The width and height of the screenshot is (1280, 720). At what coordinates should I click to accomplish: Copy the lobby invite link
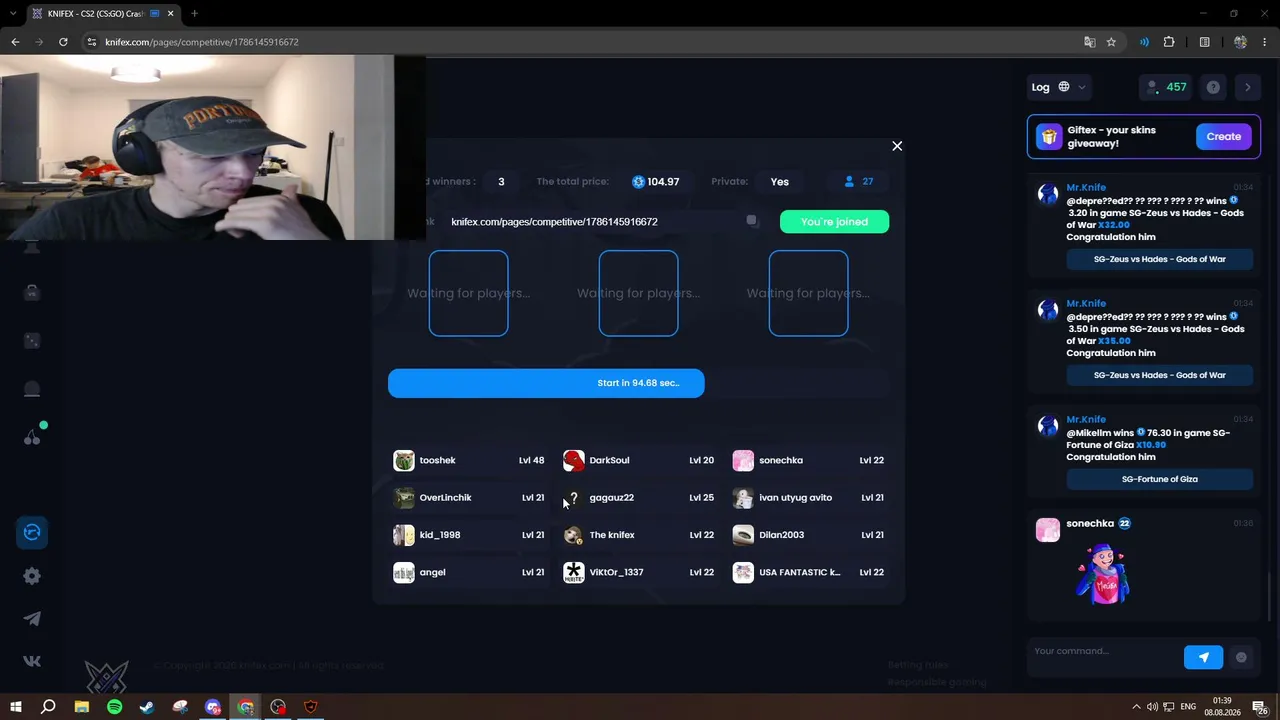coord(753,221)
